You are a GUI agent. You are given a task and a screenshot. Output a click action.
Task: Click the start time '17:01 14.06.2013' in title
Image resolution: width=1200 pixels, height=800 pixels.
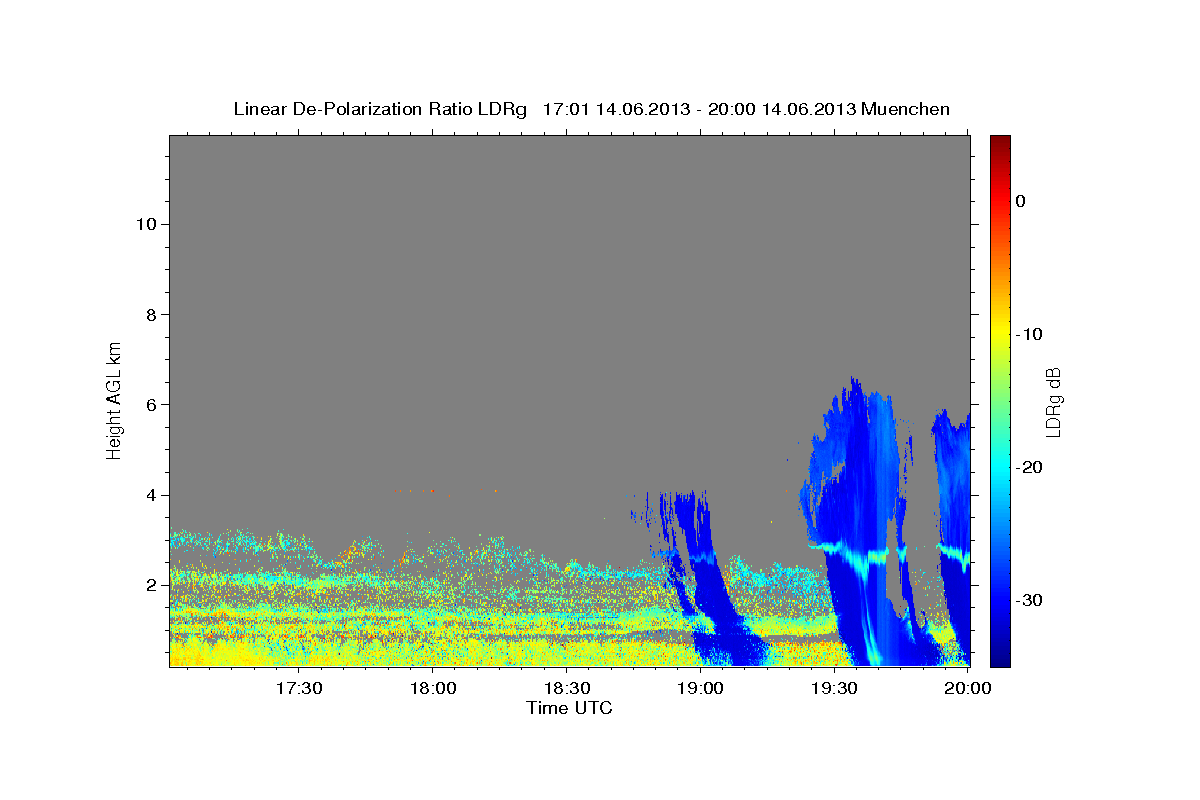pyautogui.click(x=616, y=109)
